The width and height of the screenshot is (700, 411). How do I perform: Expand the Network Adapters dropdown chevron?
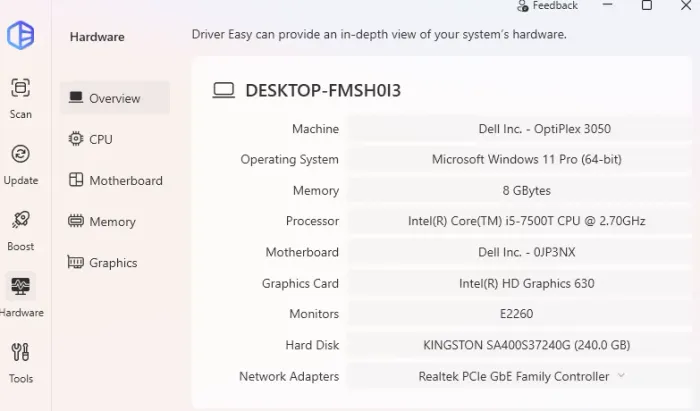[x=621, y=376]
